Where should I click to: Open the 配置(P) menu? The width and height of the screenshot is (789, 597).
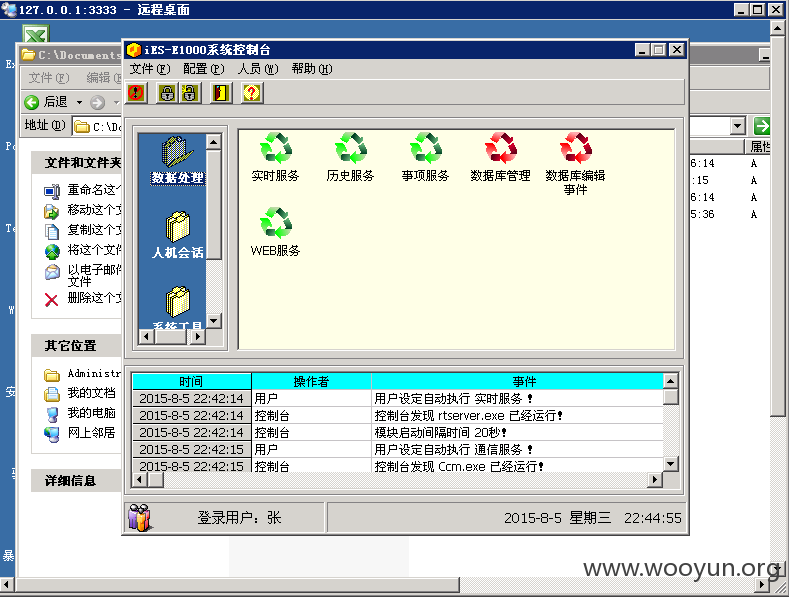203,68
